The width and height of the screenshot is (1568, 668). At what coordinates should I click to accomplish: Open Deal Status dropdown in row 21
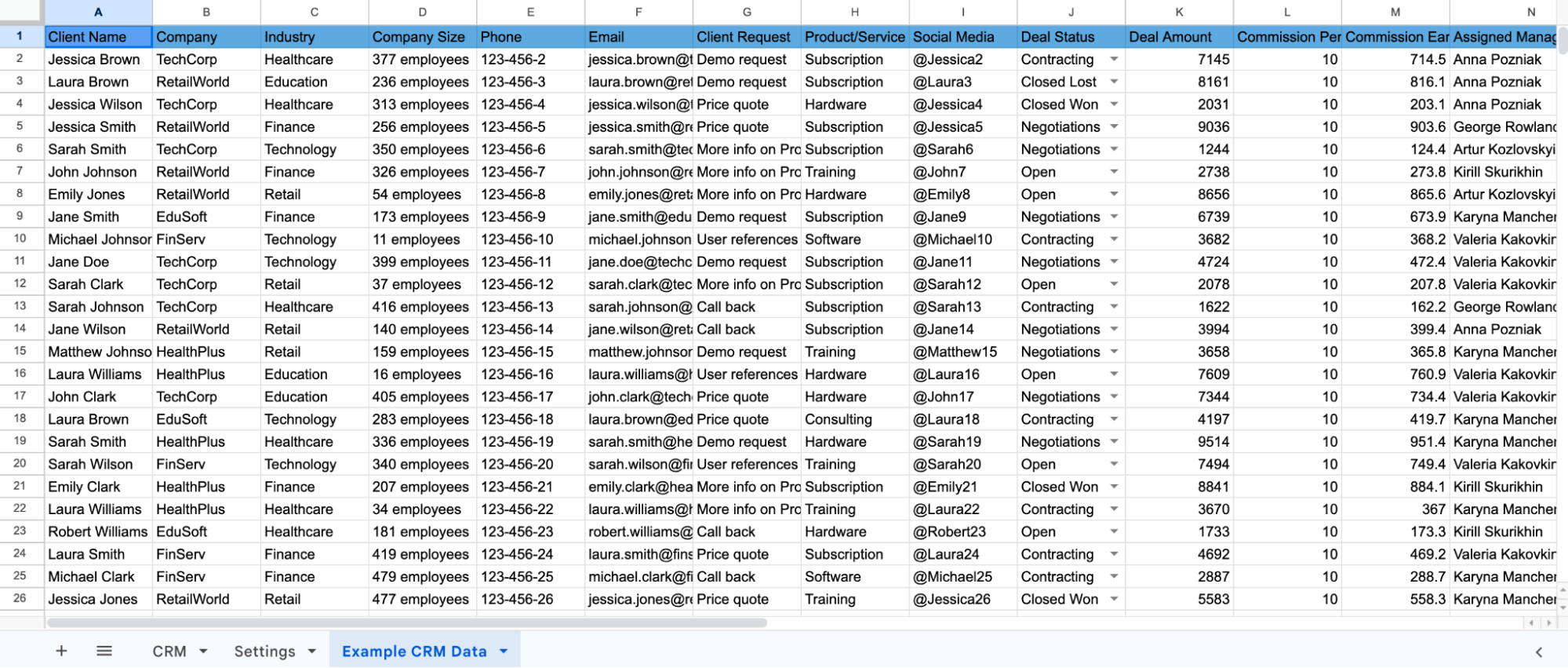1114,487
